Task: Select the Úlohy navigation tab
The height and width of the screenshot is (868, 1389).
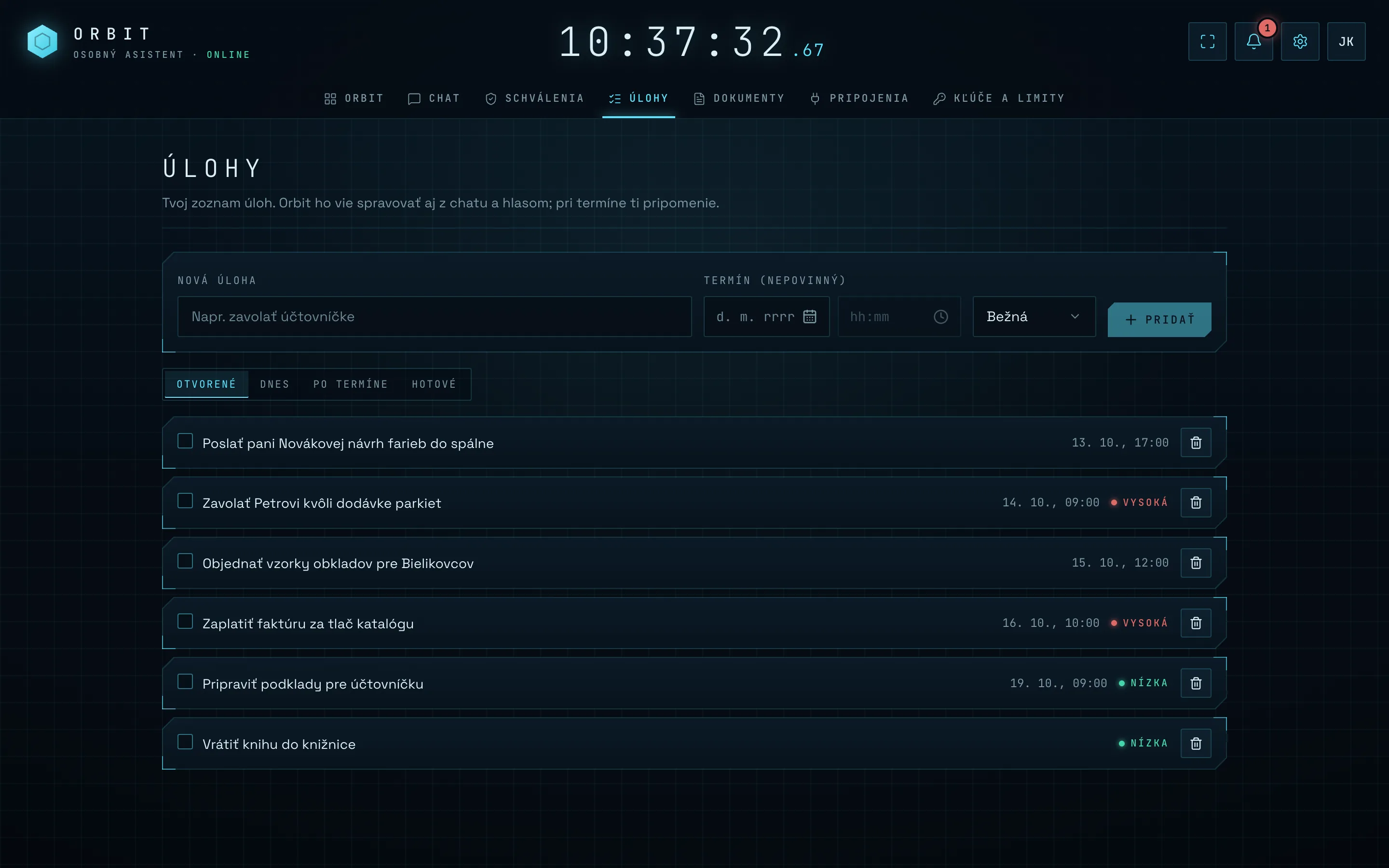Action: coord(639,98)
